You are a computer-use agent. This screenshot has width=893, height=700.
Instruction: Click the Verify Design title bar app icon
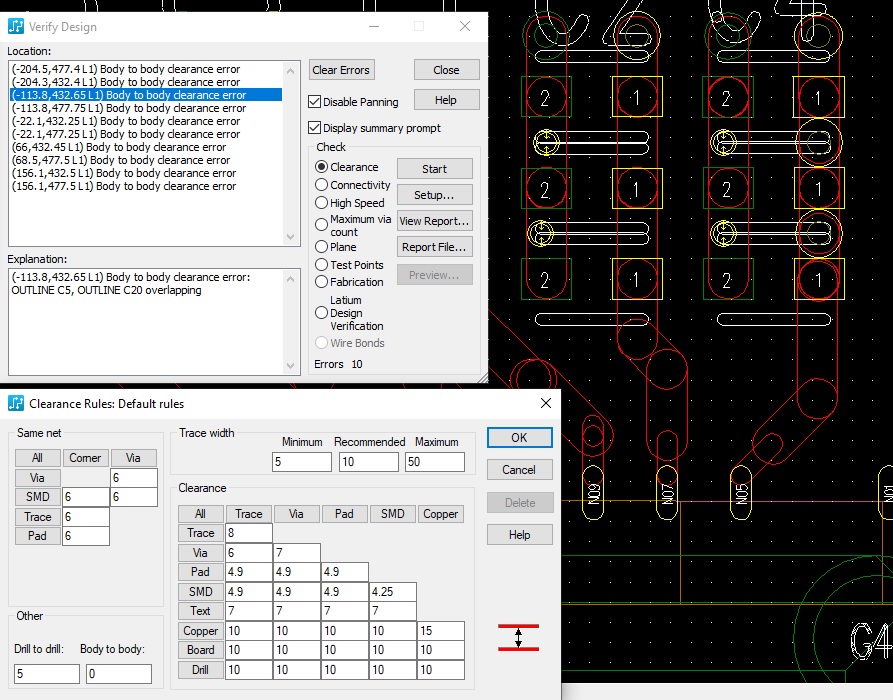coord(16,26)
